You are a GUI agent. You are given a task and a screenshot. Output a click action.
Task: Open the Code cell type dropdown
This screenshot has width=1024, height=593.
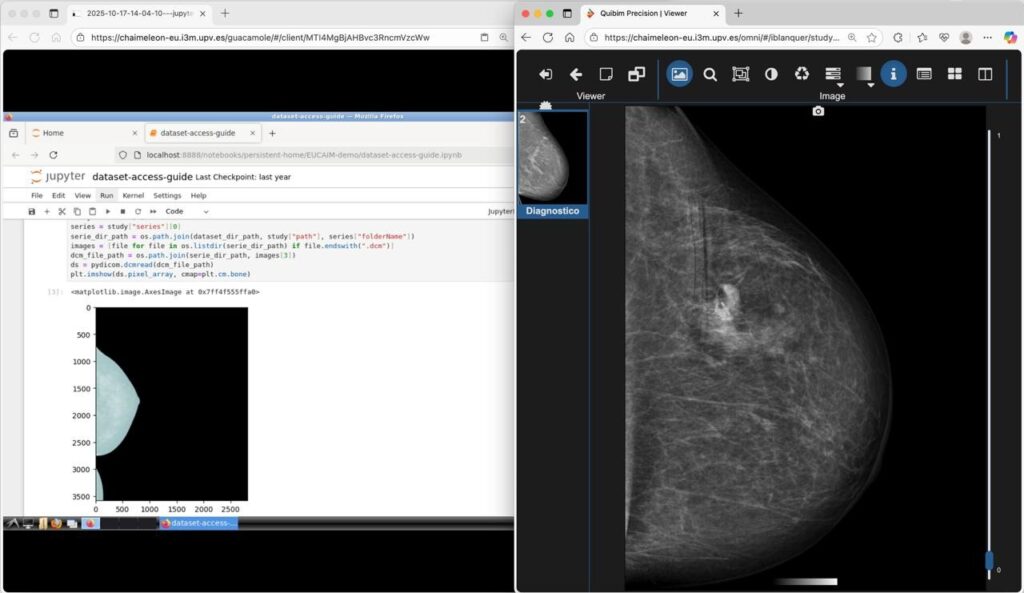click(x=187, y=212)
